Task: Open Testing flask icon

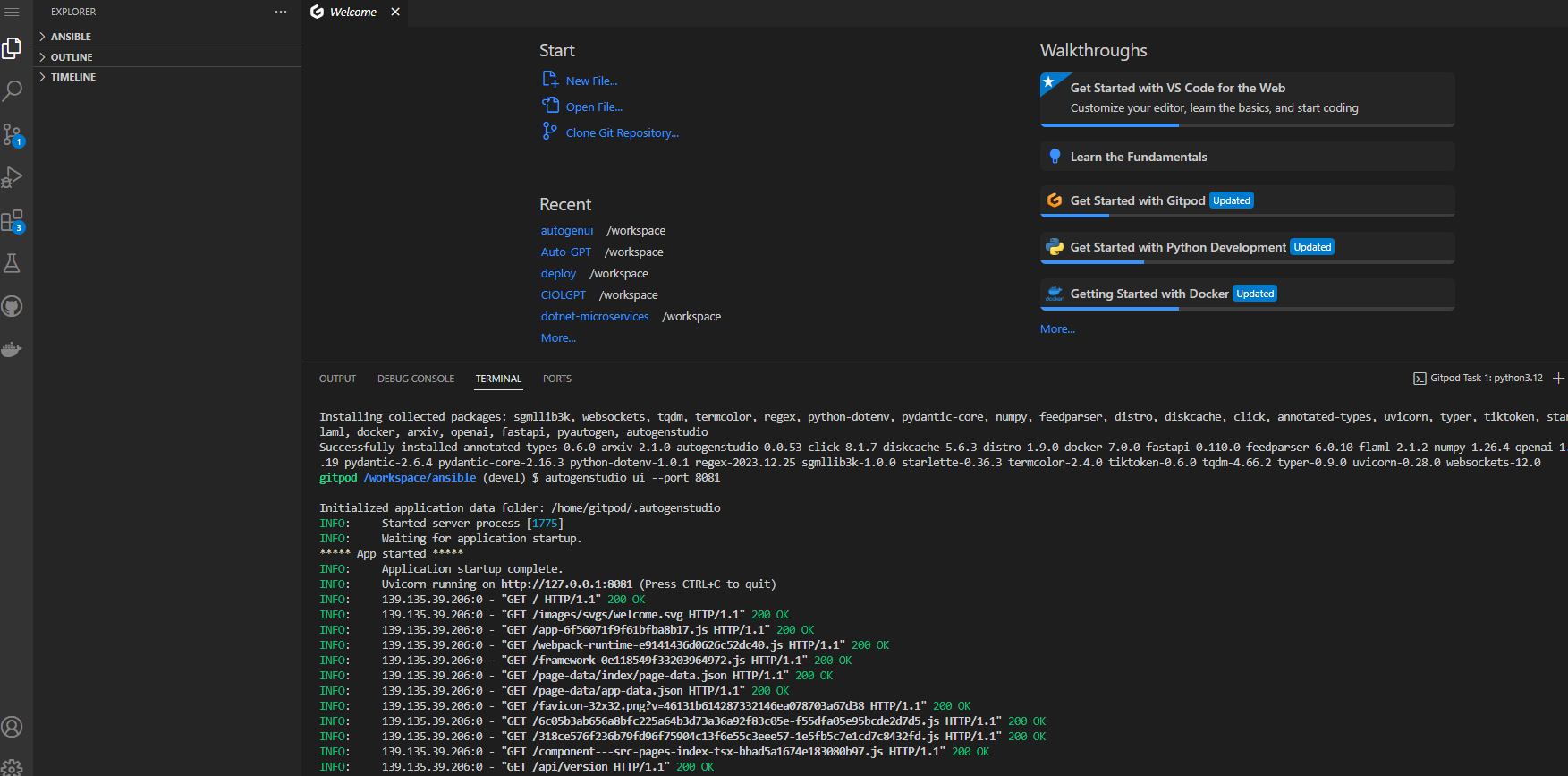Action: point(12,263)
